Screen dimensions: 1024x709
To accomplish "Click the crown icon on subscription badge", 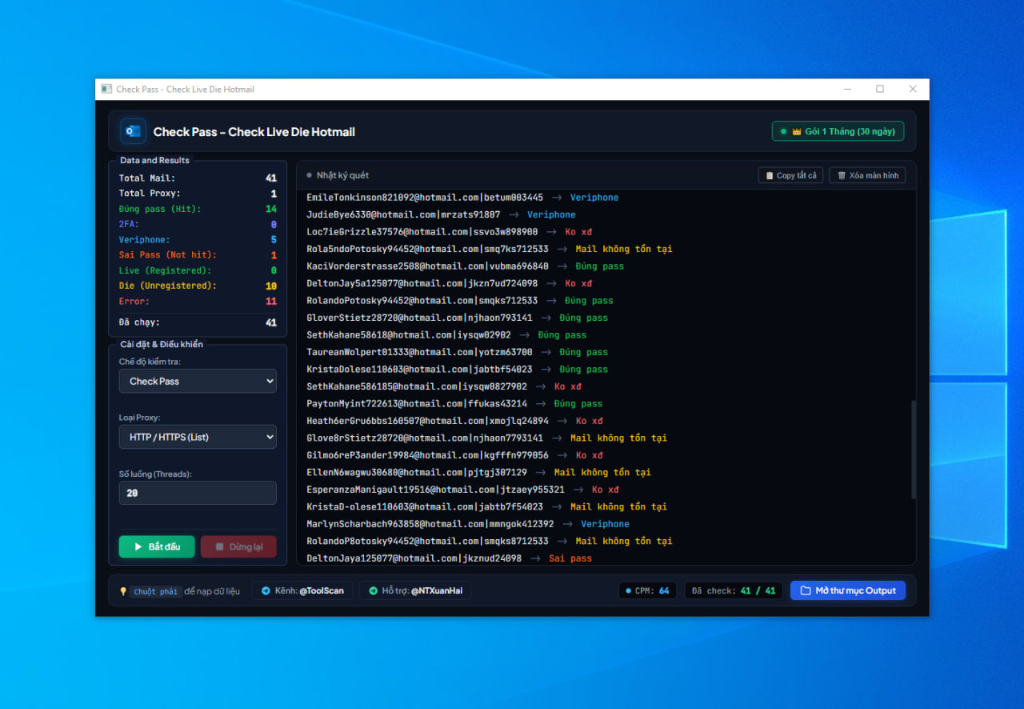I will pyautogui.click(x=797, y=132).
